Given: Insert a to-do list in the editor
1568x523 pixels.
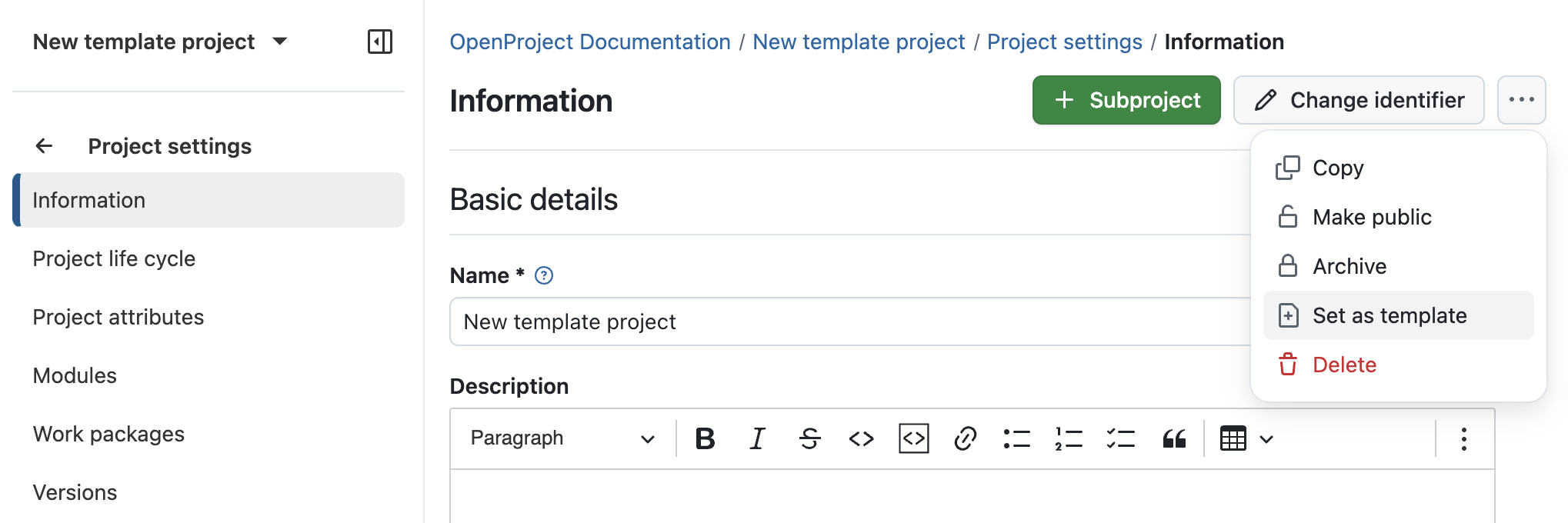Looking at the screenshot, I should coord(1121,438).
